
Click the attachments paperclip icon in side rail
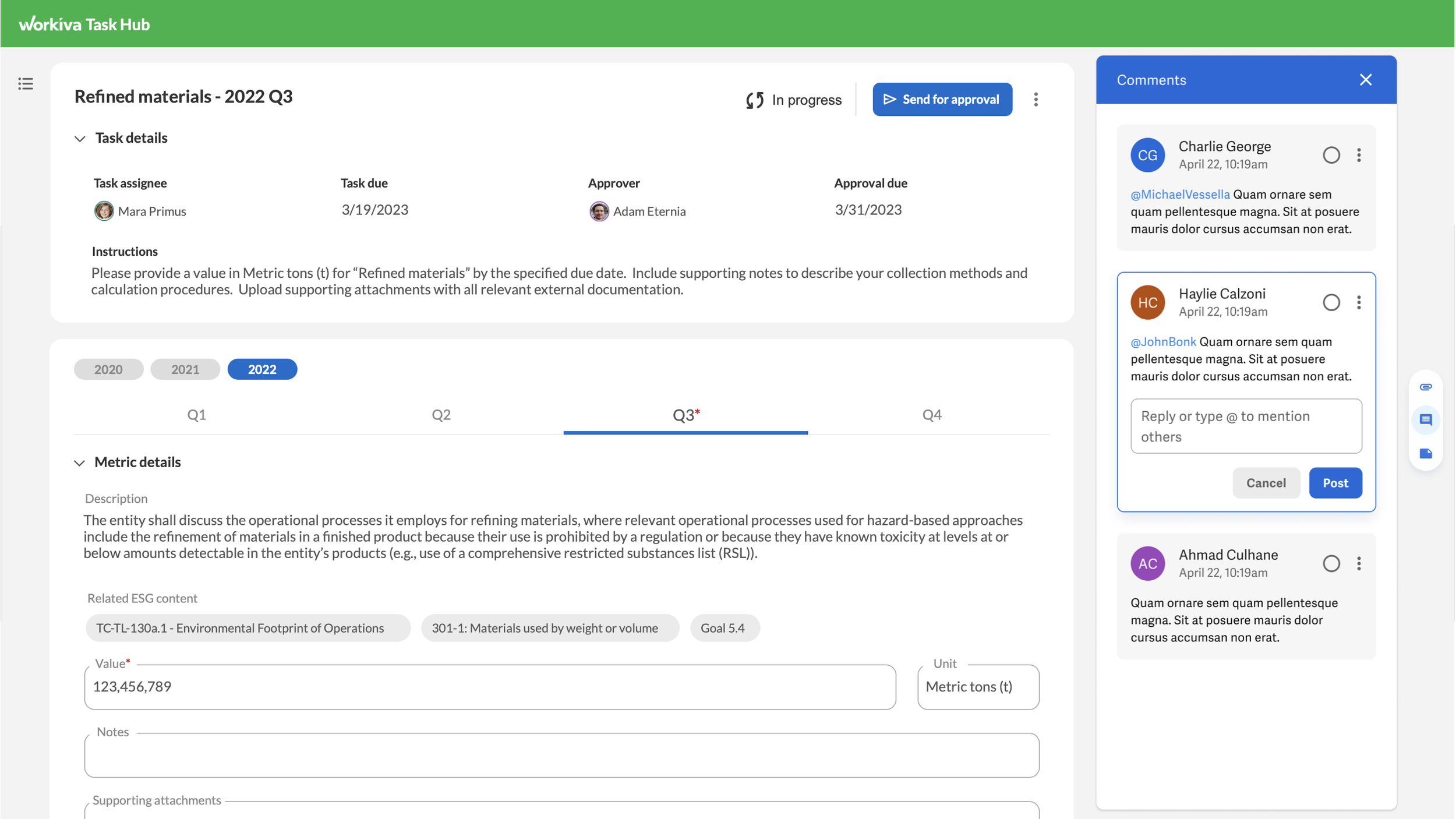click(1426, 387)
